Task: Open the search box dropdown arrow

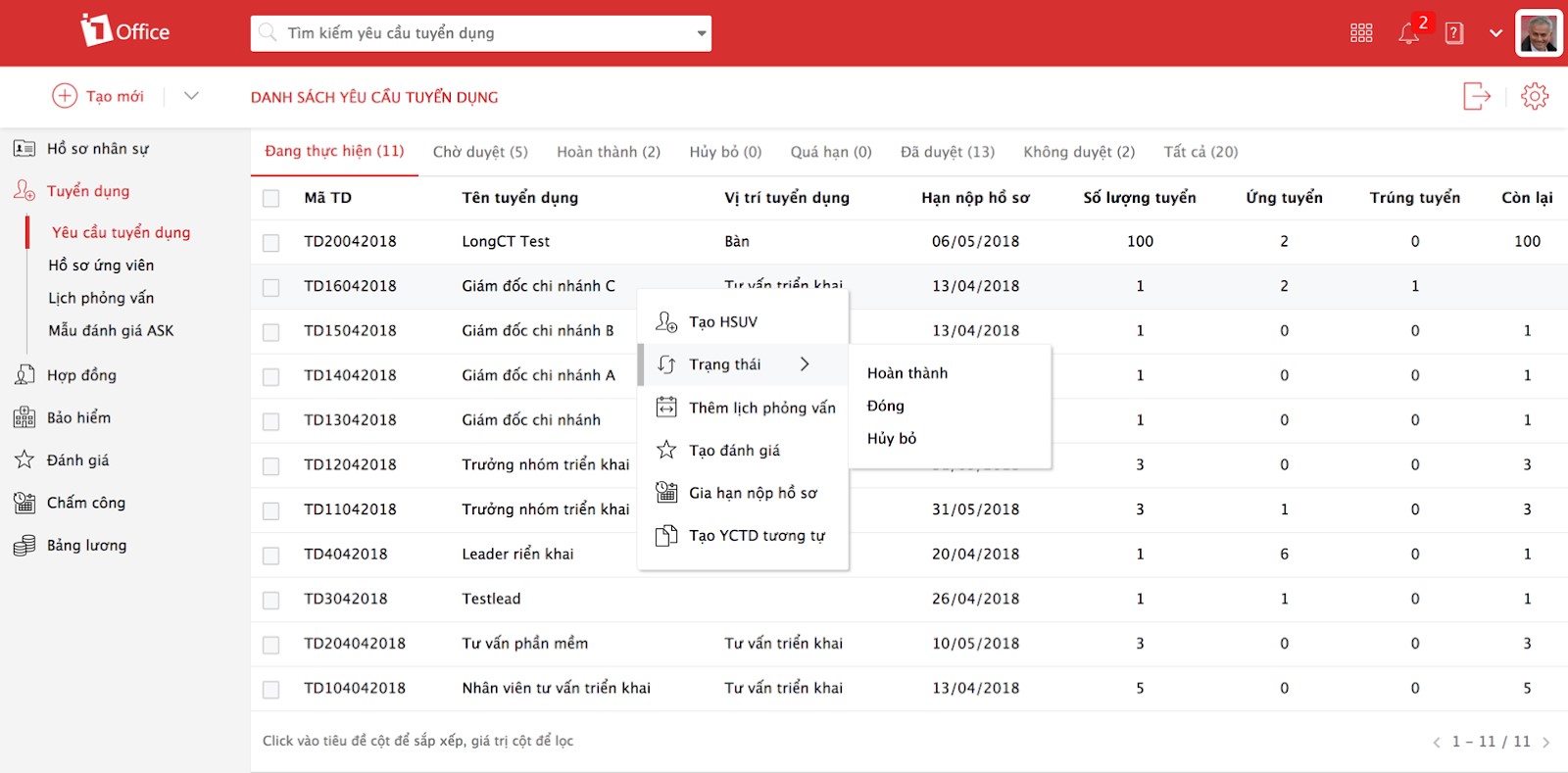Action: 702,33
